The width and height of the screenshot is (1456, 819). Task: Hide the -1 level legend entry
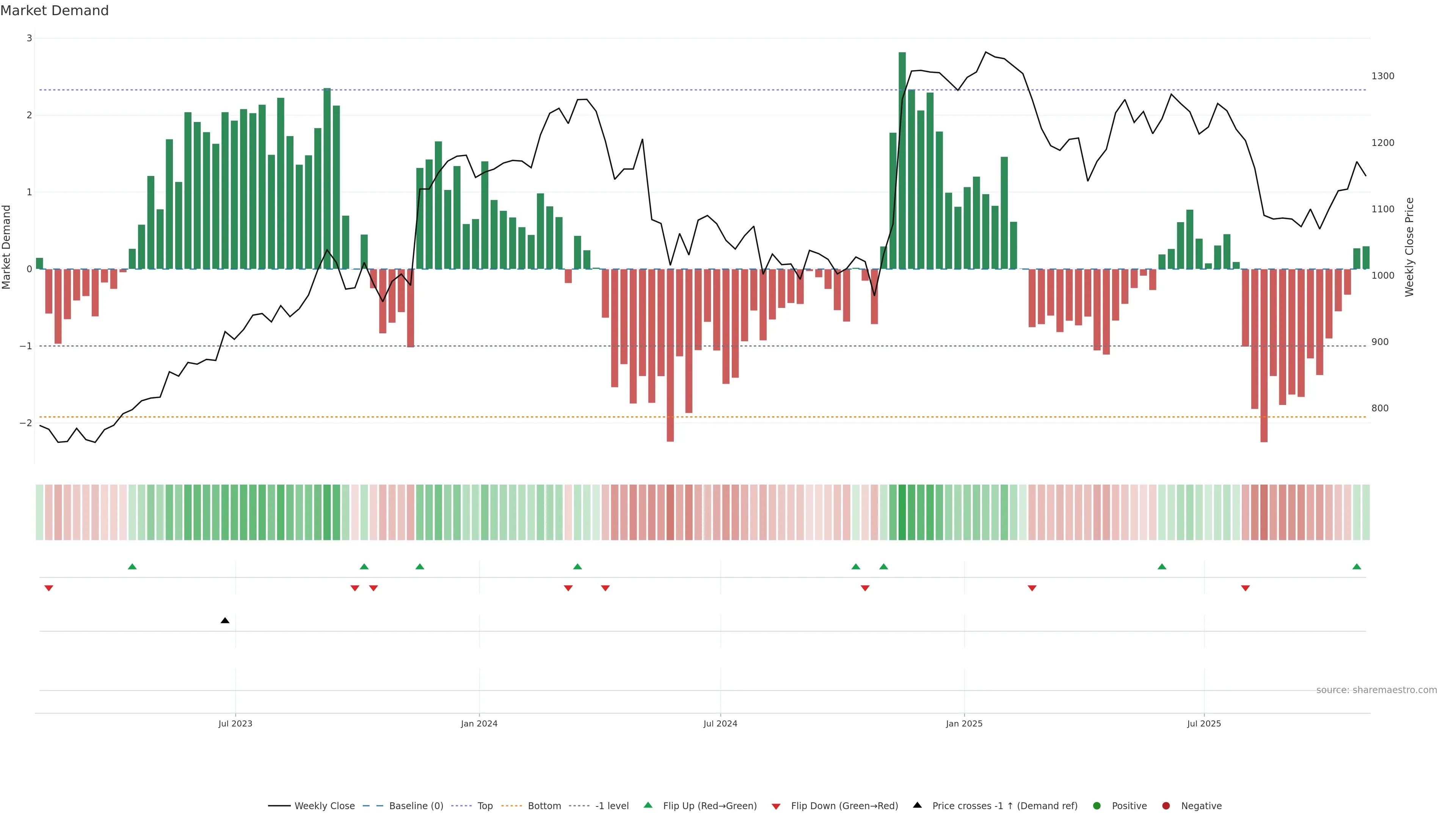(612, 805)
